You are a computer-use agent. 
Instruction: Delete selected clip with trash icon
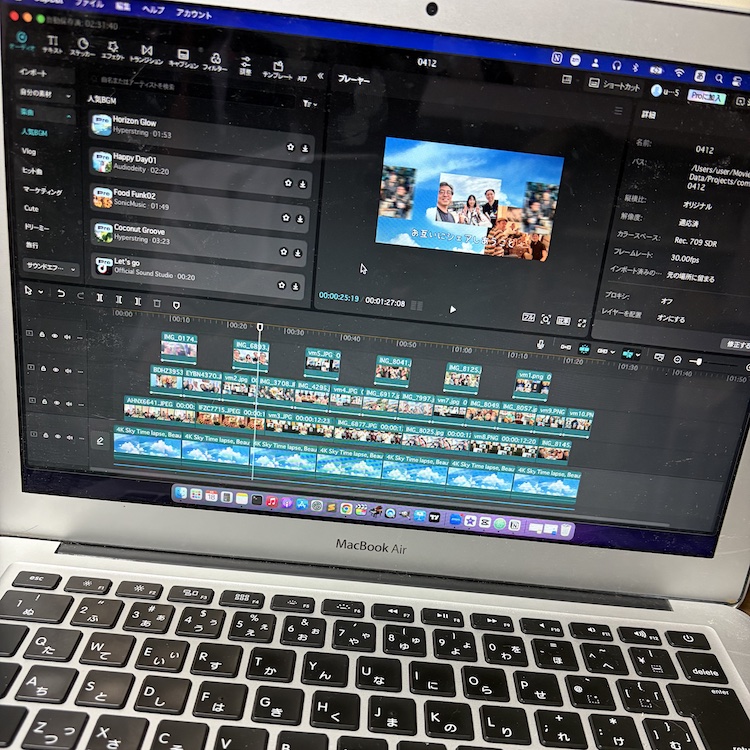[157, 303]
